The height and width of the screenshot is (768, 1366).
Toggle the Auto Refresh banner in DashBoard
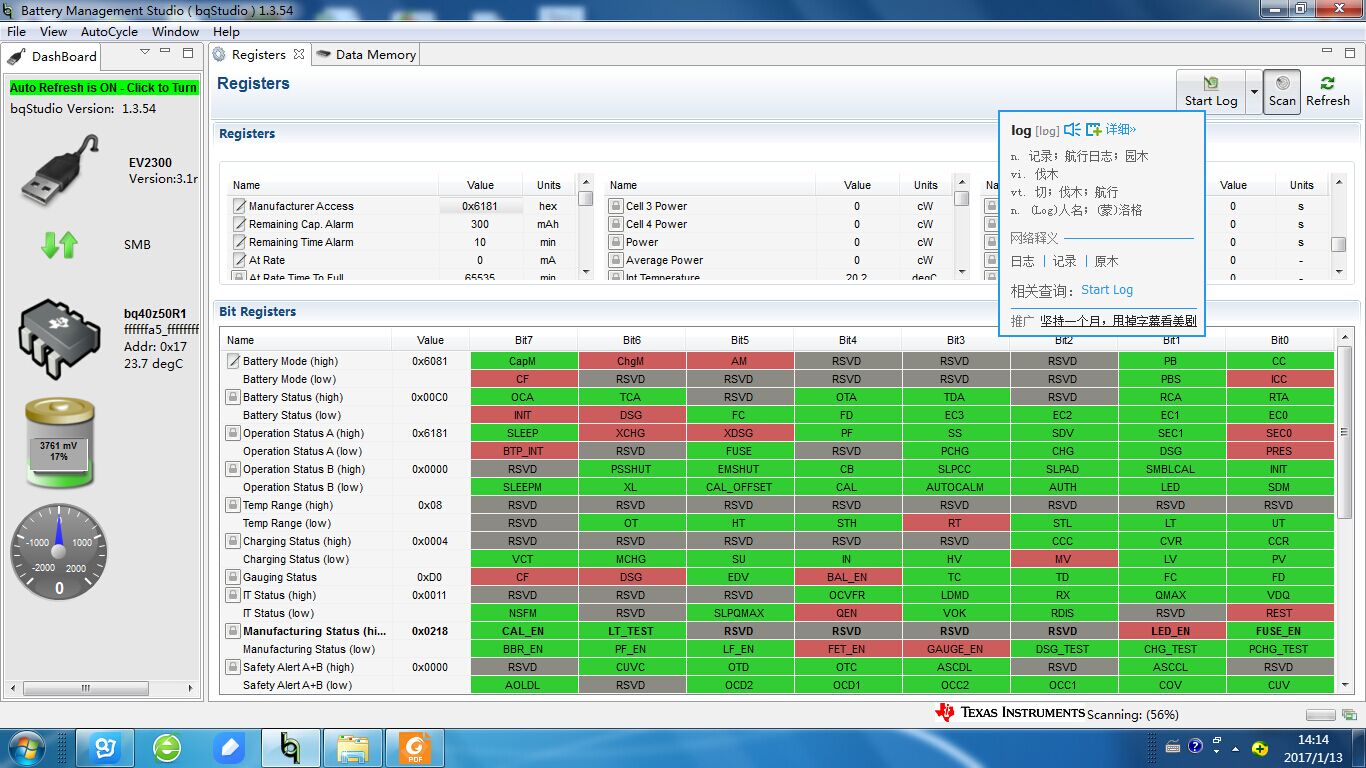click(x=104, y=88)
